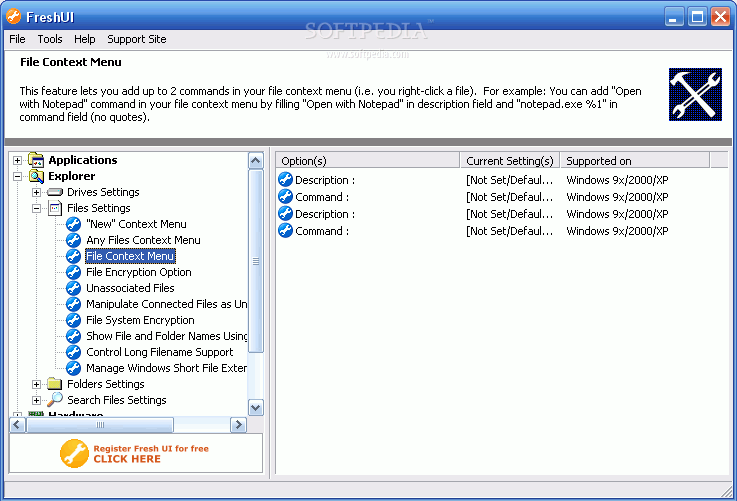Select File System Encryption item

coord(140,320)
